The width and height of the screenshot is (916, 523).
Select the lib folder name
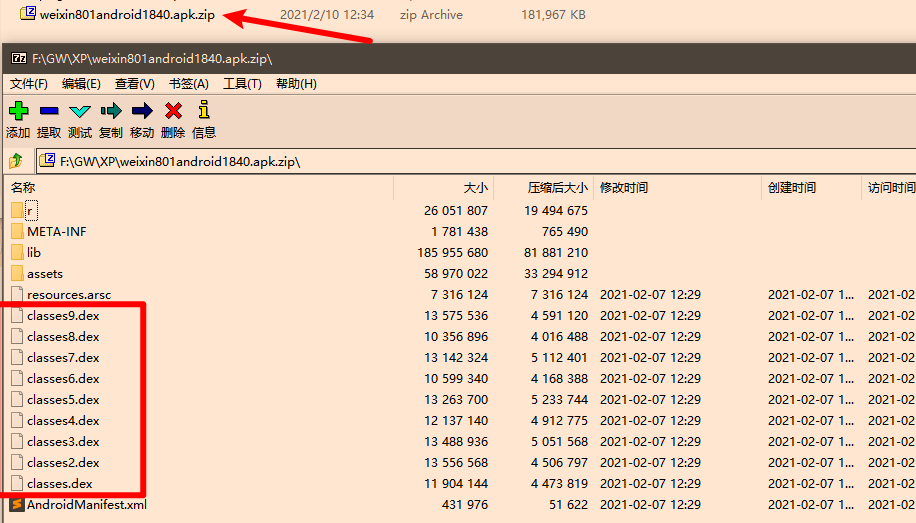coord(34,252)
